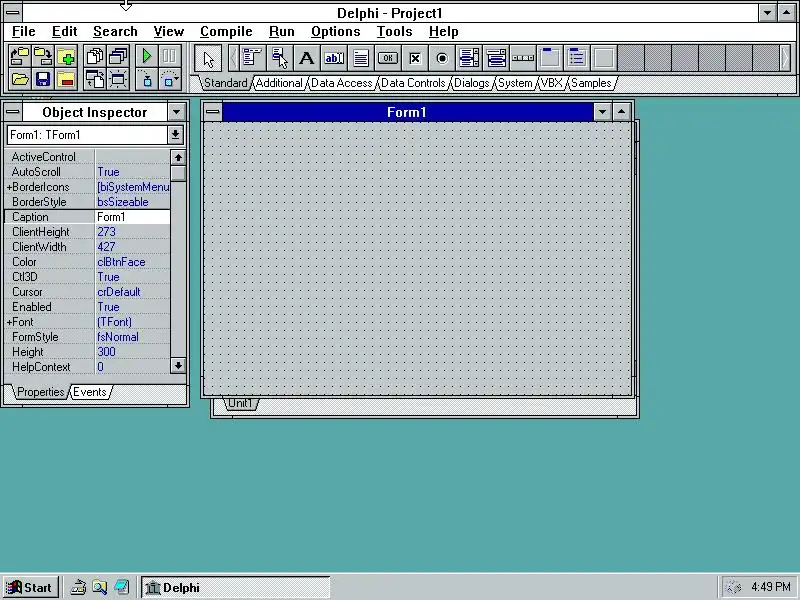Pick the Panel component from the palette
The width and height of the screenshot is (800, 600).
click(604, 58)
